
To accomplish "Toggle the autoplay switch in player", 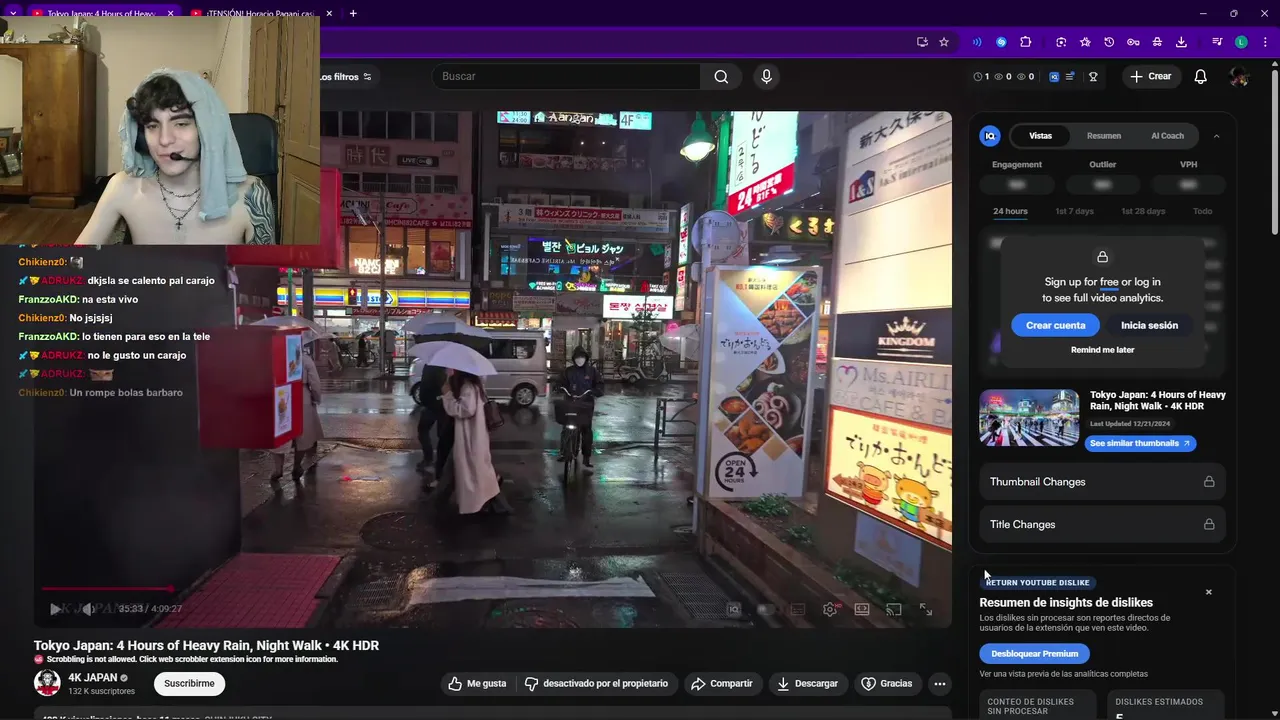I will tap(766, 609).
